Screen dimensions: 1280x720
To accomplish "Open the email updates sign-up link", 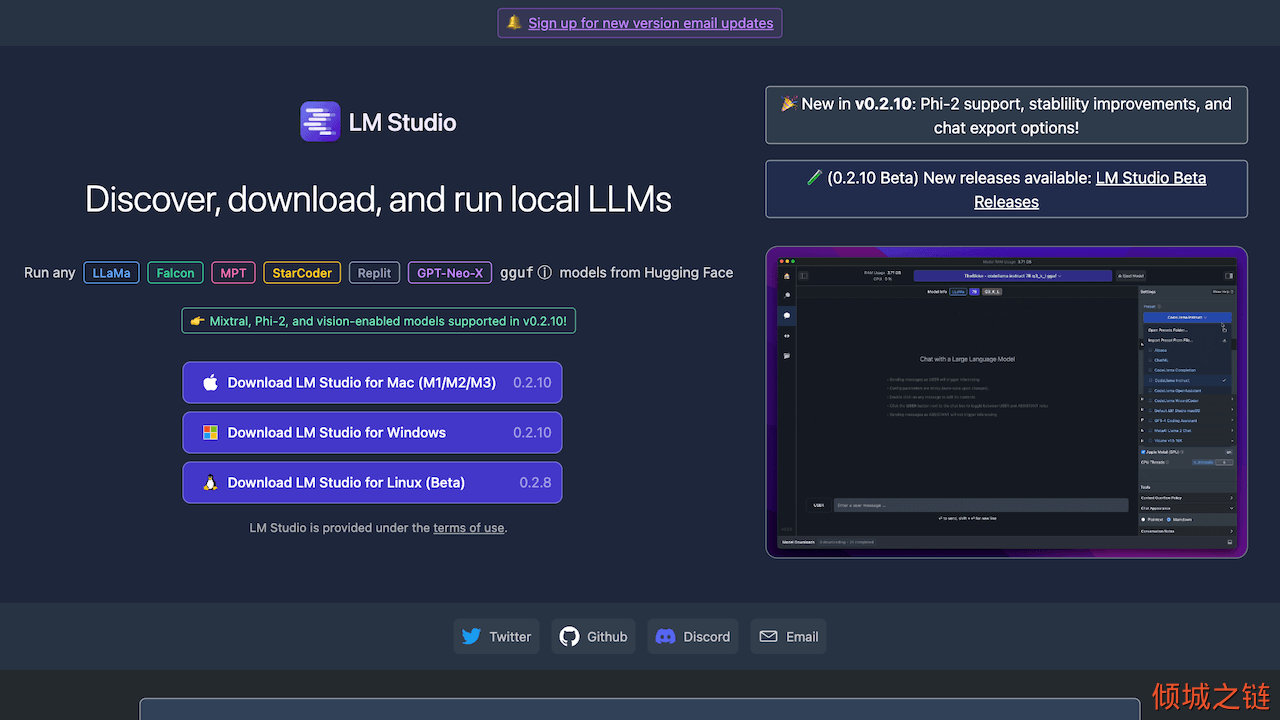I will [x=651, y=23].
